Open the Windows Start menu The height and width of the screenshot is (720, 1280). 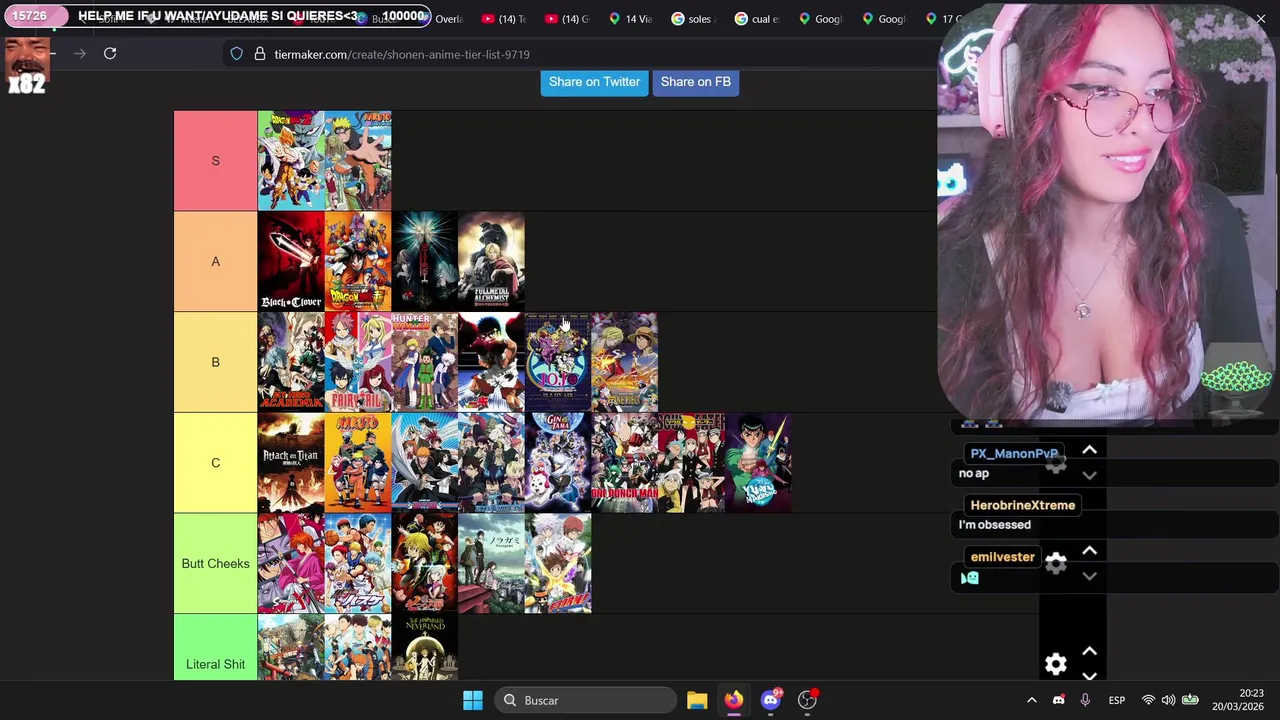click(x=473, y=700)
